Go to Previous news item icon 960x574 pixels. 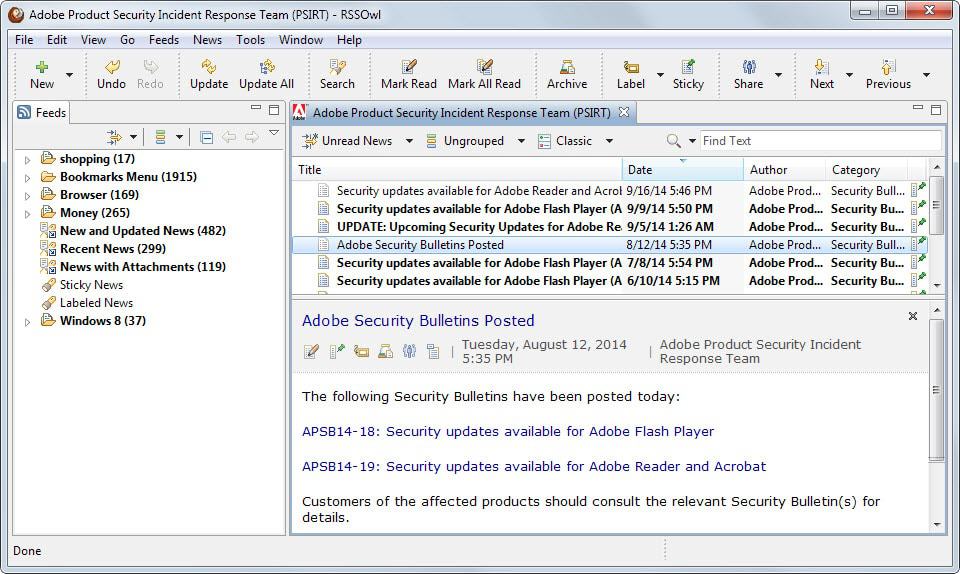(x=888, y=67)
